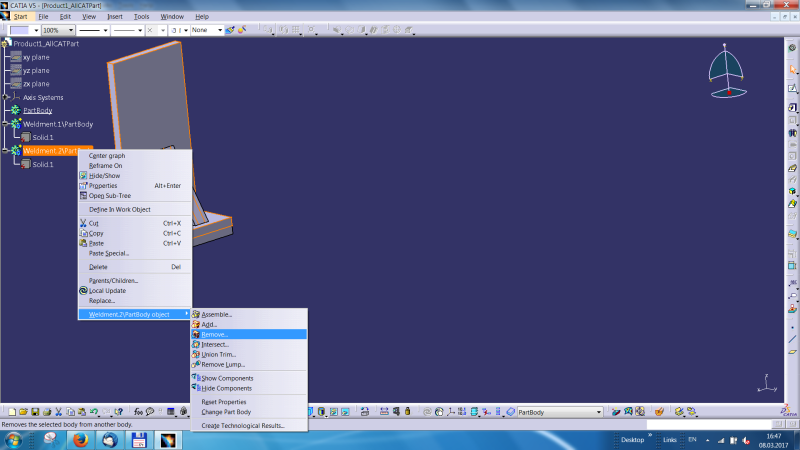This screenshot has width=800, height=450.
Task: Click the Assemble boolean icon in the submenu
Action: pos(196,314)
